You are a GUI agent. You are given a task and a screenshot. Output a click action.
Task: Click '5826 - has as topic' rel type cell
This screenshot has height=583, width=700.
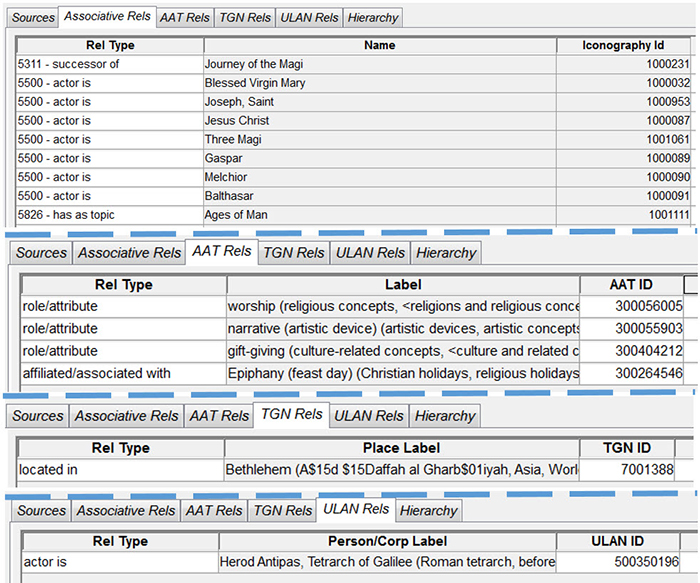[x=110, y=215]
